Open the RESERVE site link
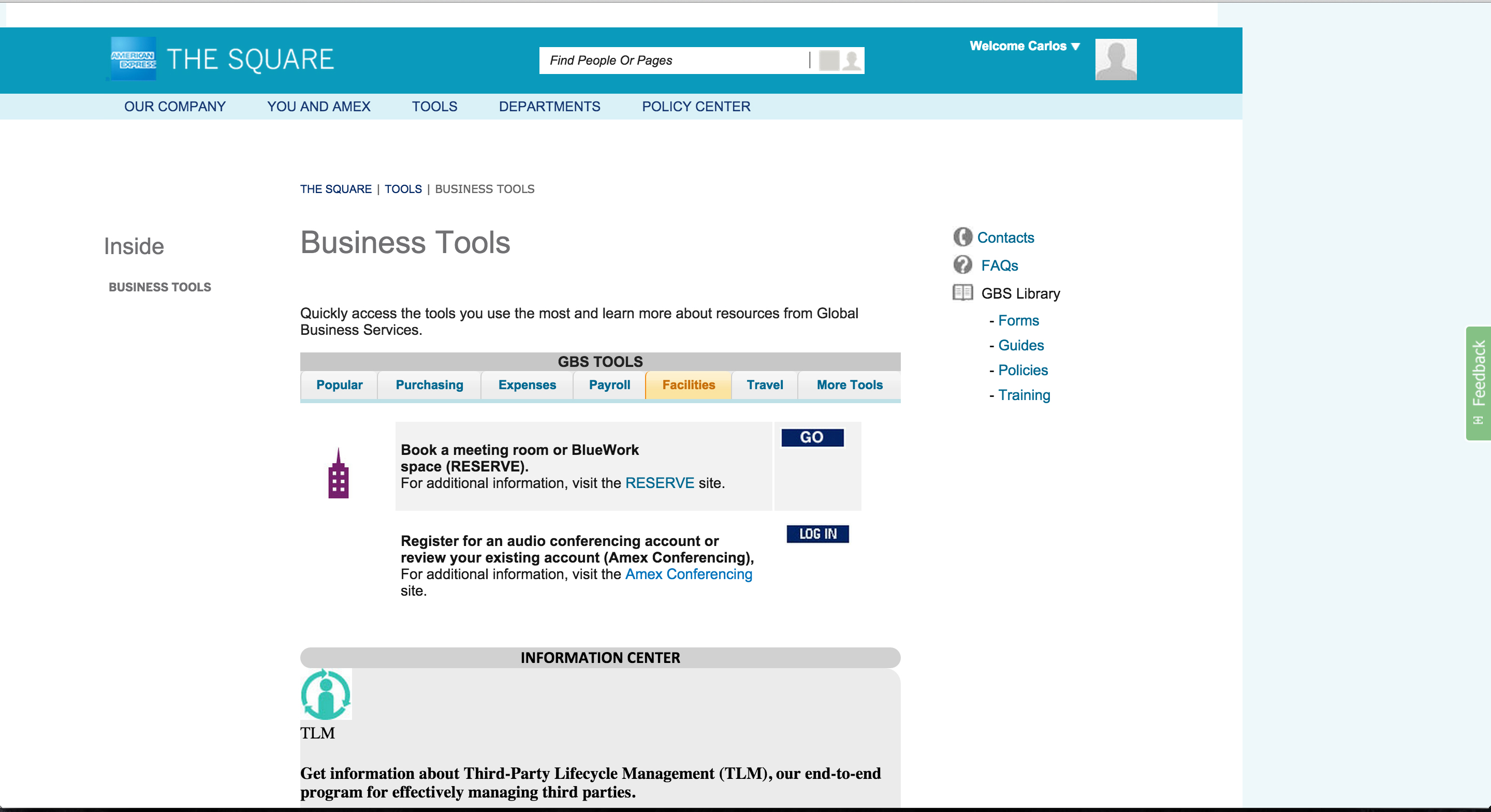 click(x=659, y=483)
